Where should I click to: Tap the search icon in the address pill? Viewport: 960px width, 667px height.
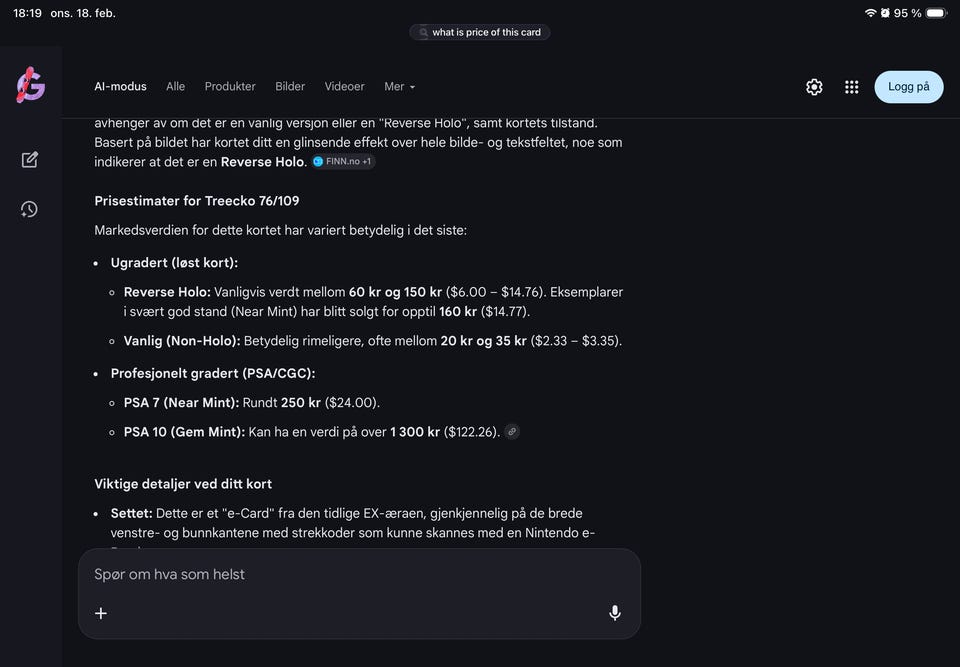tap(424, 32)
